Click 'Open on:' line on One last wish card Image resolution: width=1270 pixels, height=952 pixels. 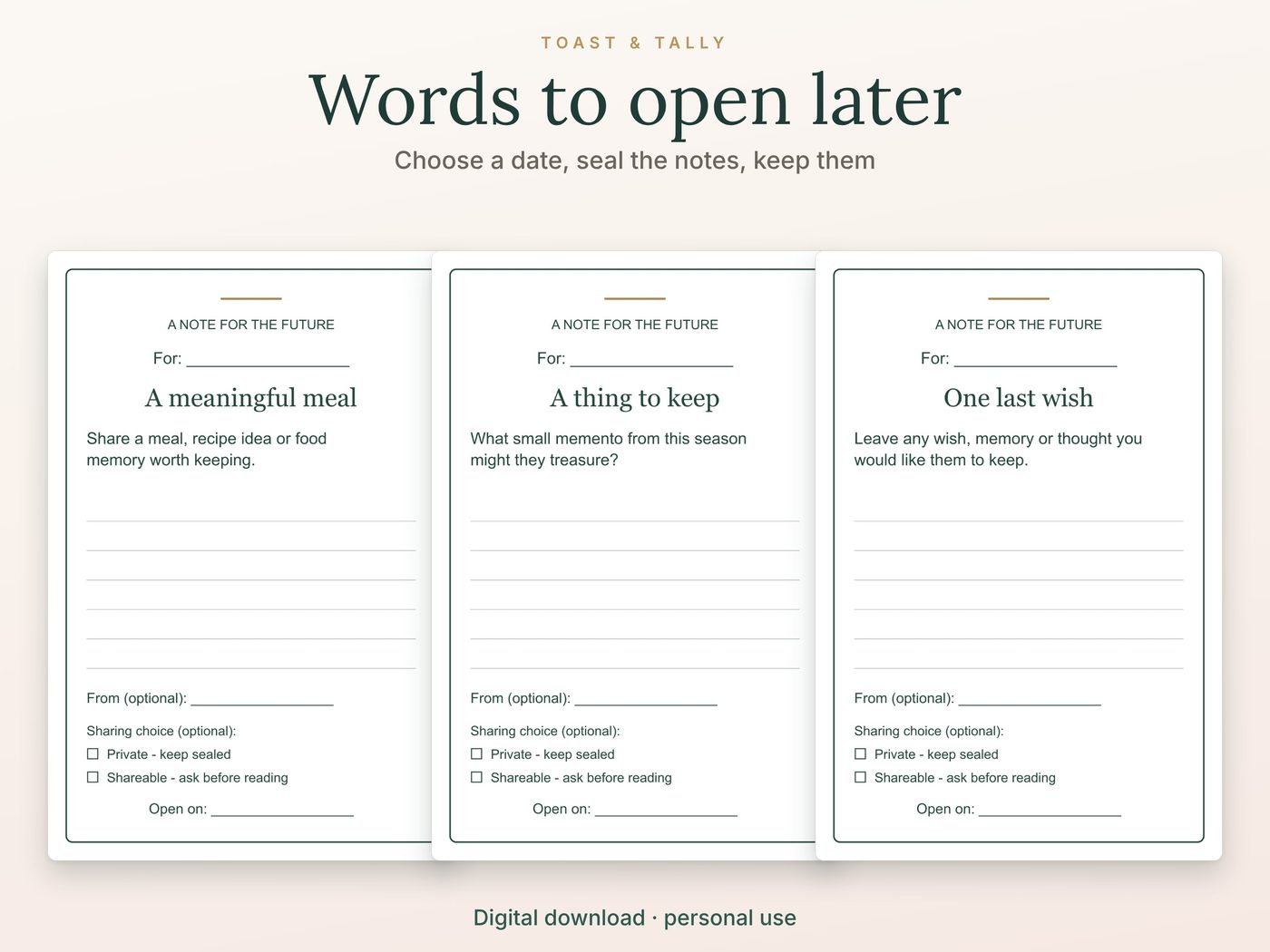1050,811
